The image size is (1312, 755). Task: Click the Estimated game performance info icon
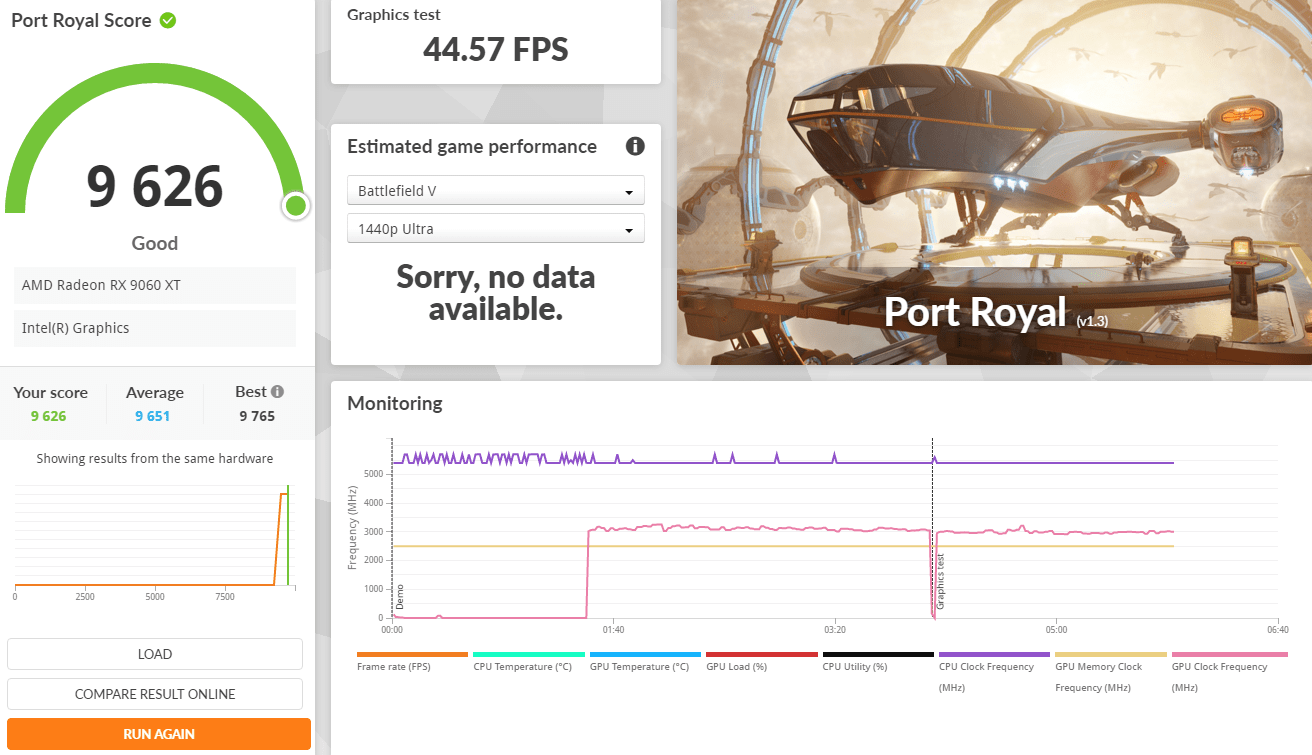[x=634, y=147]
